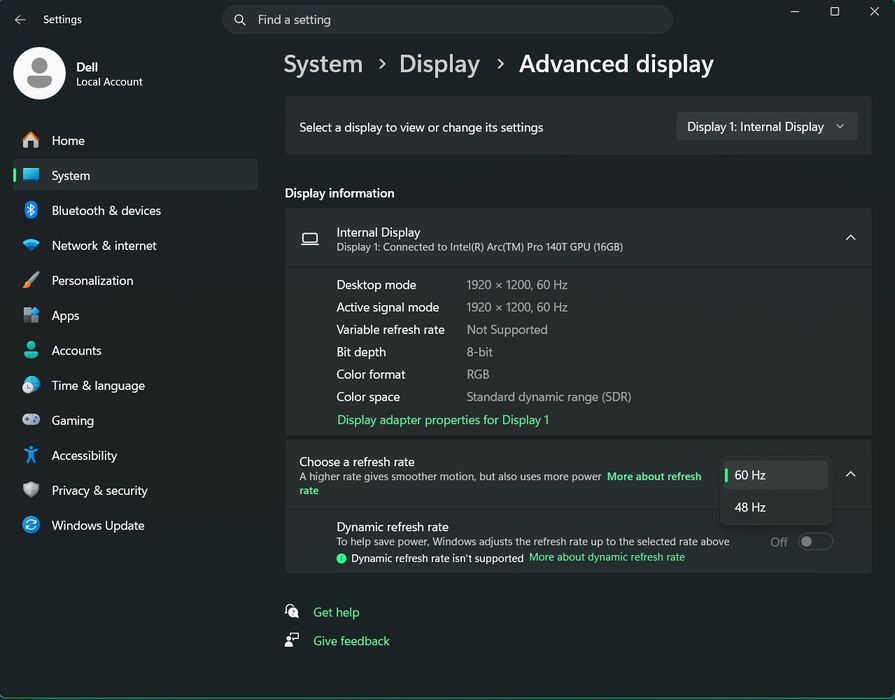Select 60 Hz refresh rate option
Screen dimensions: 895x700
coord(776,475)
